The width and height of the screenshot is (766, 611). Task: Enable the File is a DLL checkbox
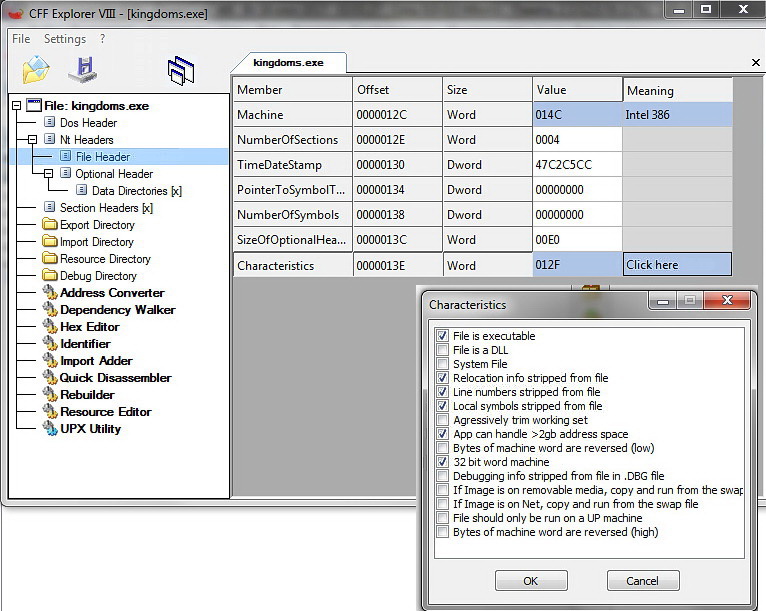coord(443,350)
